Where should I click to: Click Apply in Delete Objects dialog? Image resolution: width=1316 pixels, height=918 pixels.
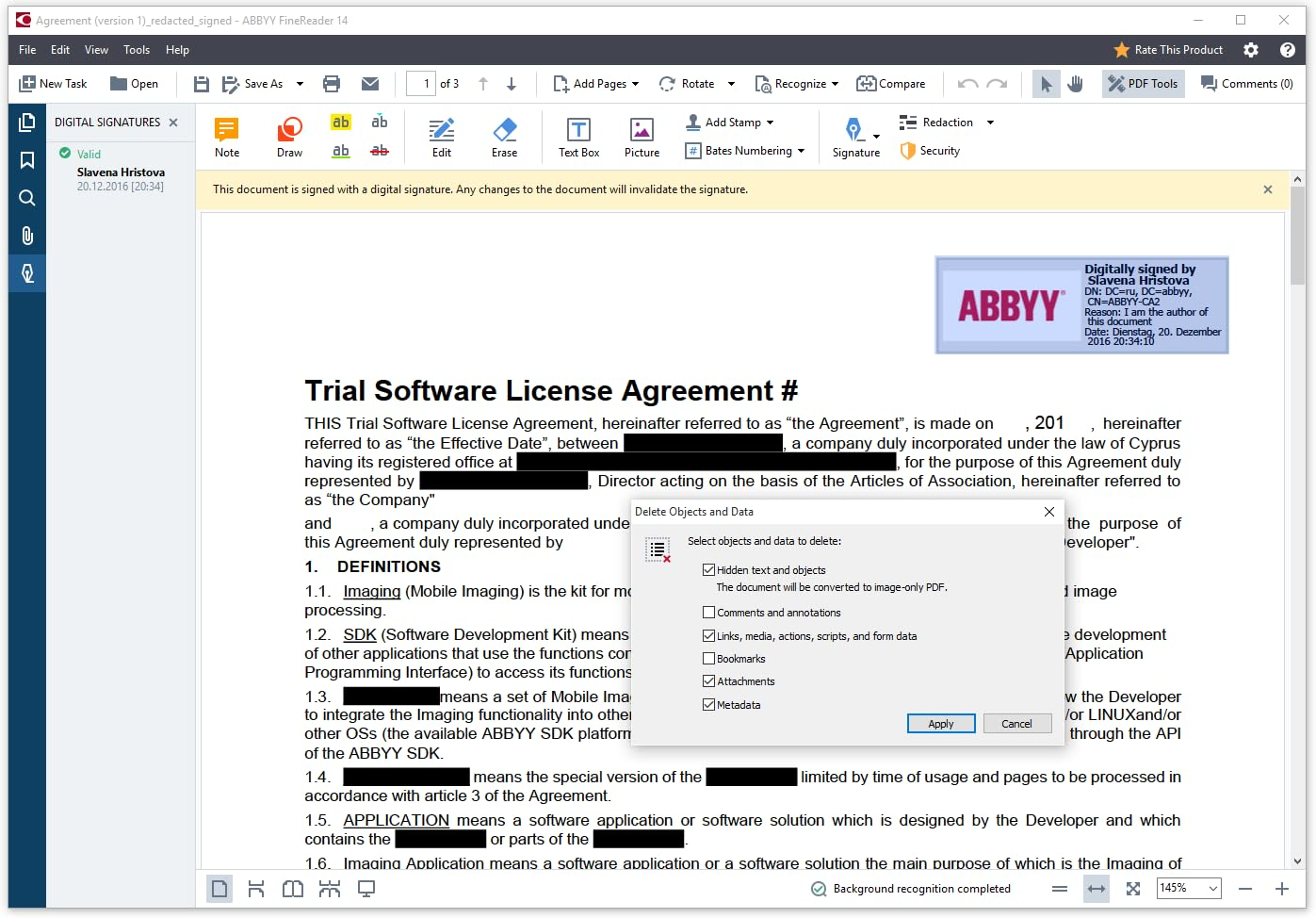tap(940, 723)
